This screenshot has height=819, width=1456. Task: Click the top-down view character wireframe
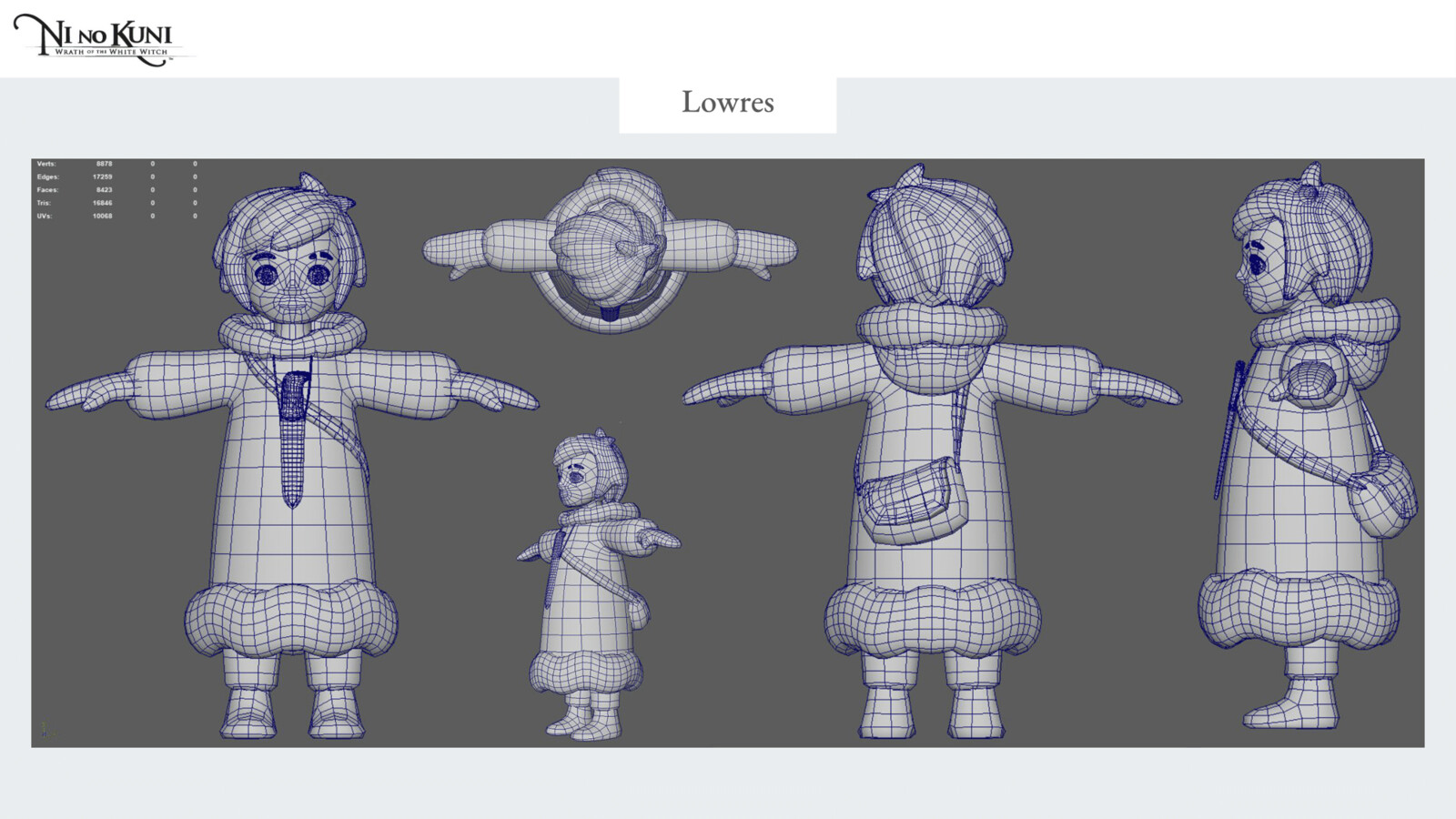[610, 250]
